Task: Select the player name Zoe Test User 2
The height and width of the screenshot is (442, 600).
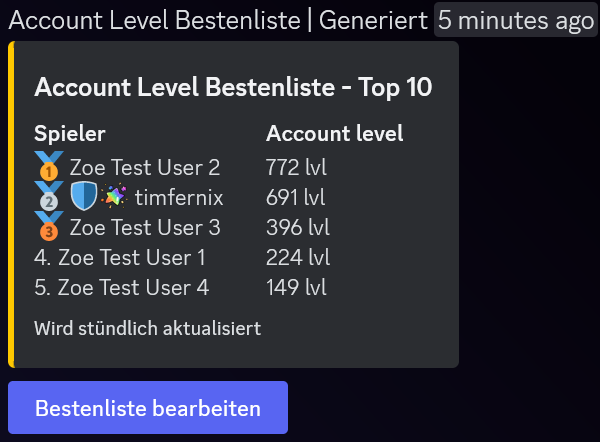Action: pyautogui.click(x=145, y=168)
